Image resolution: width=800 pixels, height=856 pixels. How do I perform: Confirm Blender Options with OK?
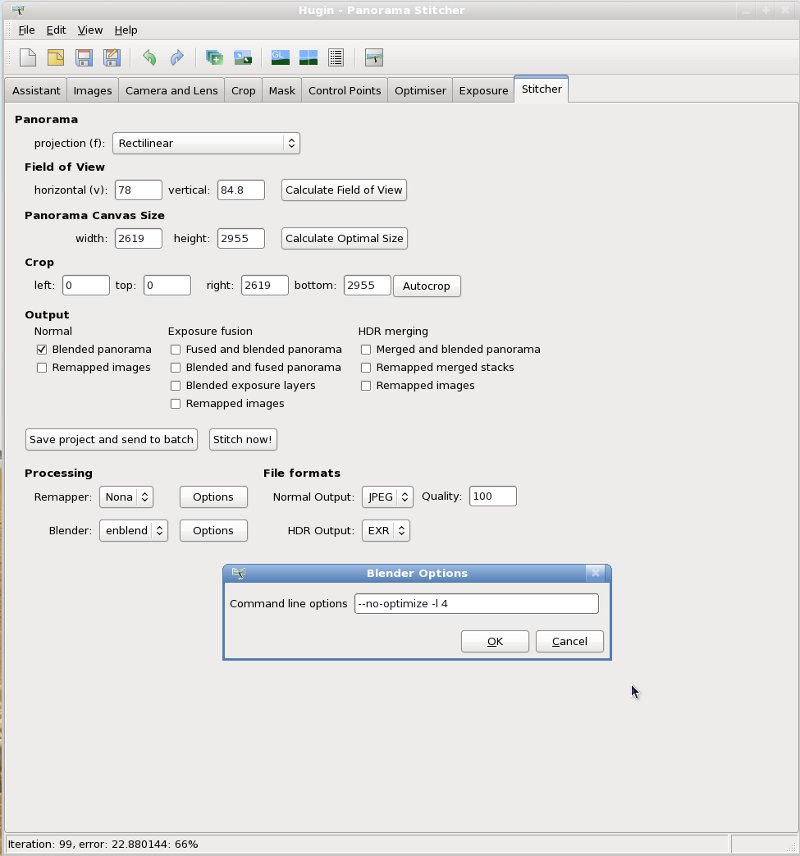495,641
